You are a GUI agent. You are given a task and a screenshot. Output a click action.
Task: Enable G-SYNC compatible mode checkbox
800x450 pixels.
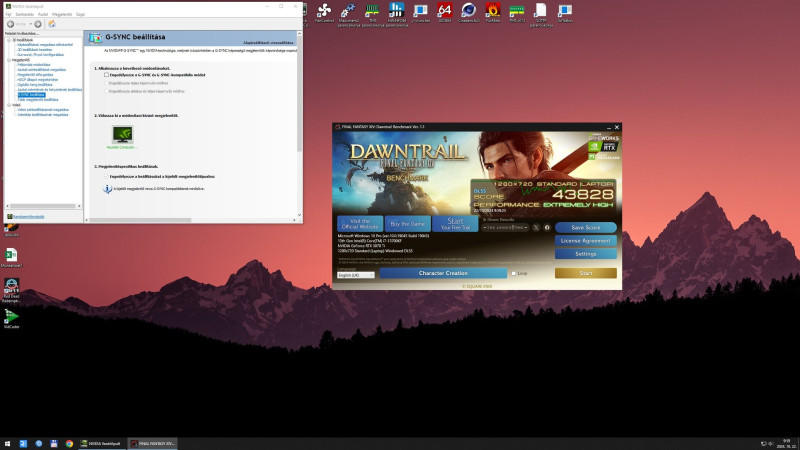coord(106,74)
